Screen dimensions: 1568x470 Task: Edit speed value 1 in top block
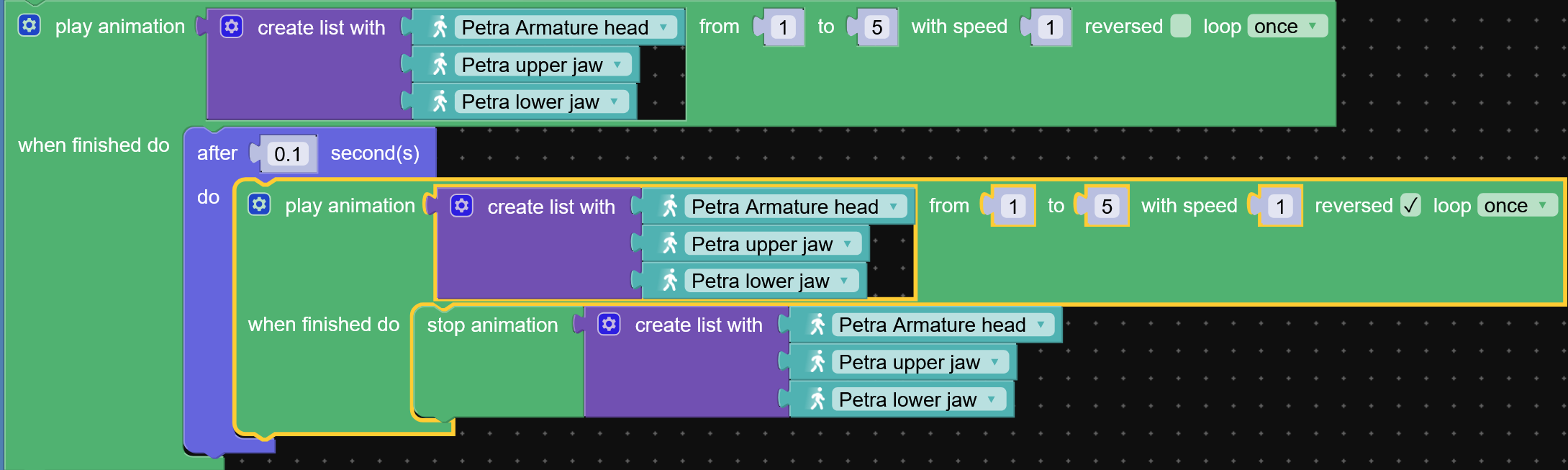(1050, 27)
